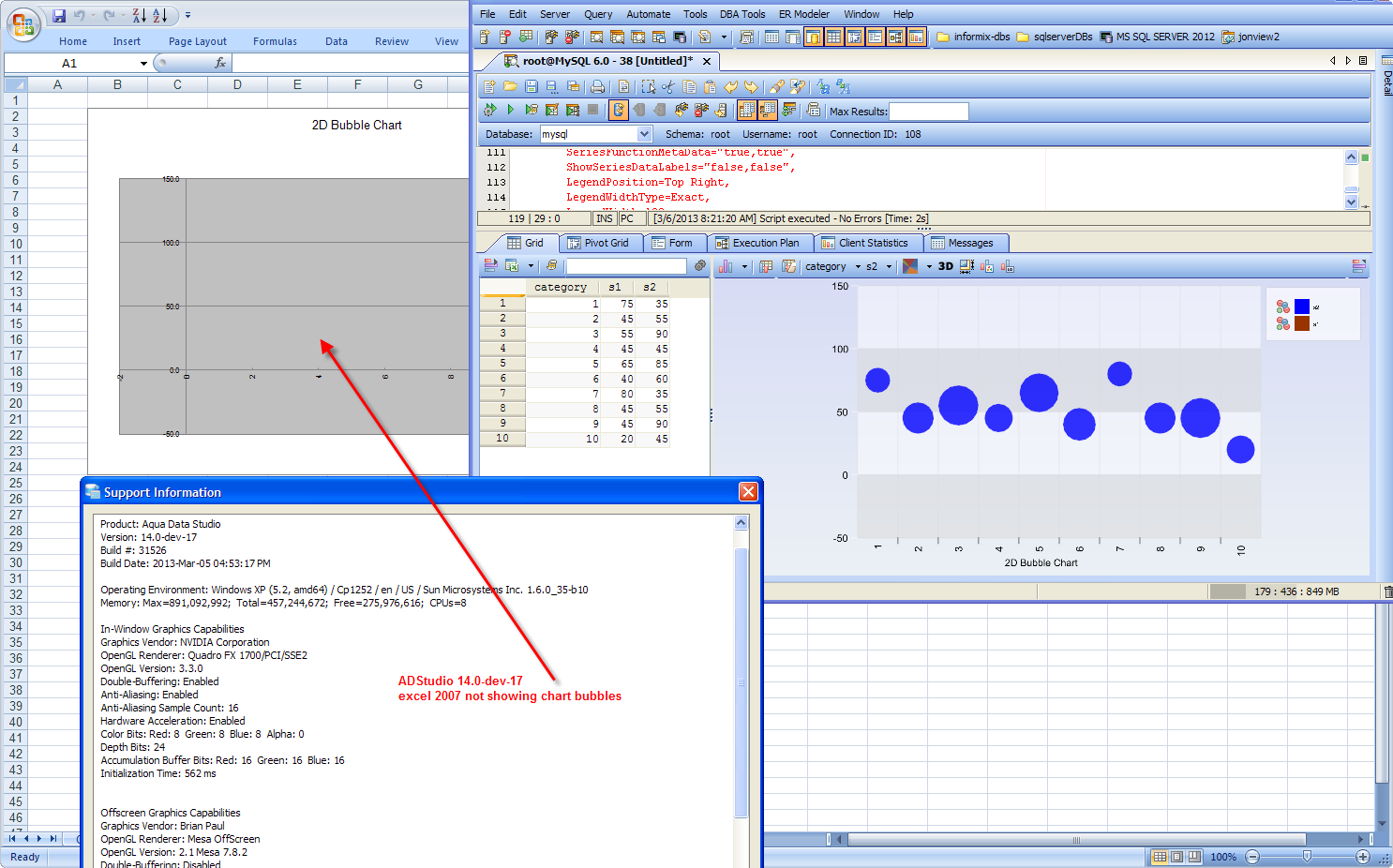Toggle the Pivot Grid results view toolbar button
Image resolution: width=1393 pixels, height=868 pixels.
coord(855,37)
